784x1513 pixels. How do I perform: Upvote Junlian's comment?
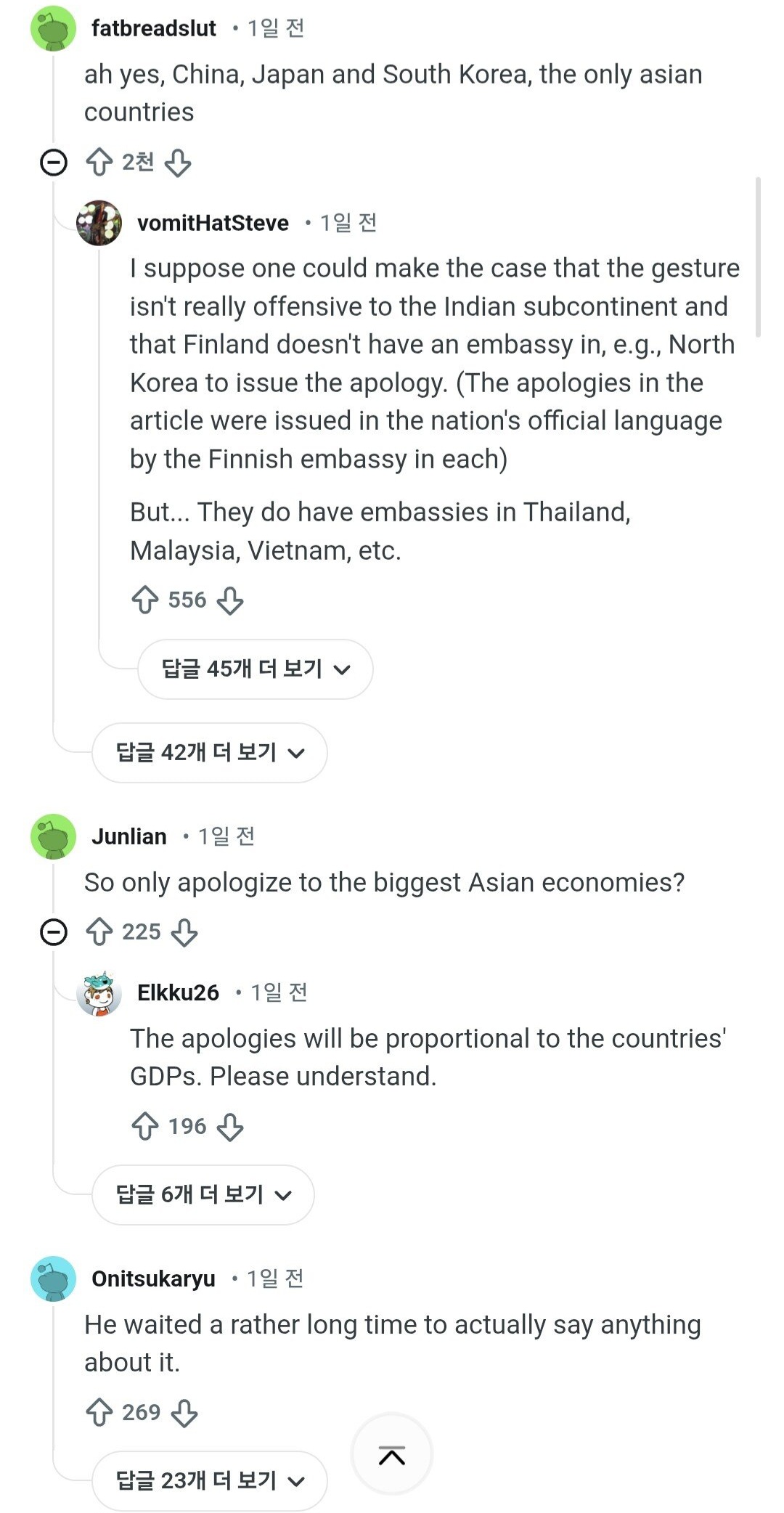point(99,931)
